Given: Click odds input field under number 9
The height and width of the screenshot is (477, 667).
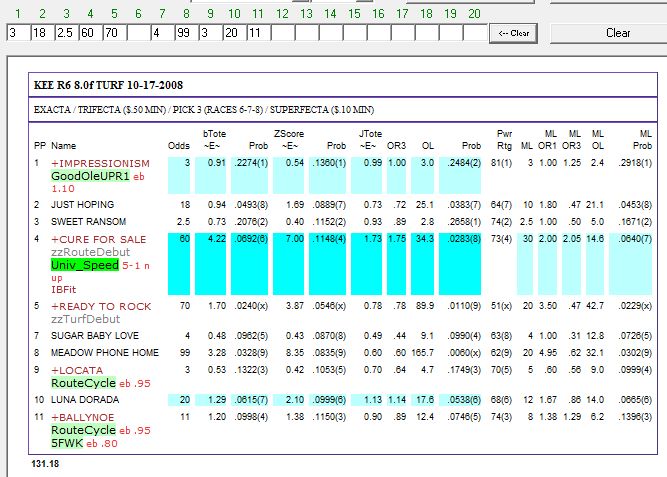Looking at the screenshot, I should [211, 33].
